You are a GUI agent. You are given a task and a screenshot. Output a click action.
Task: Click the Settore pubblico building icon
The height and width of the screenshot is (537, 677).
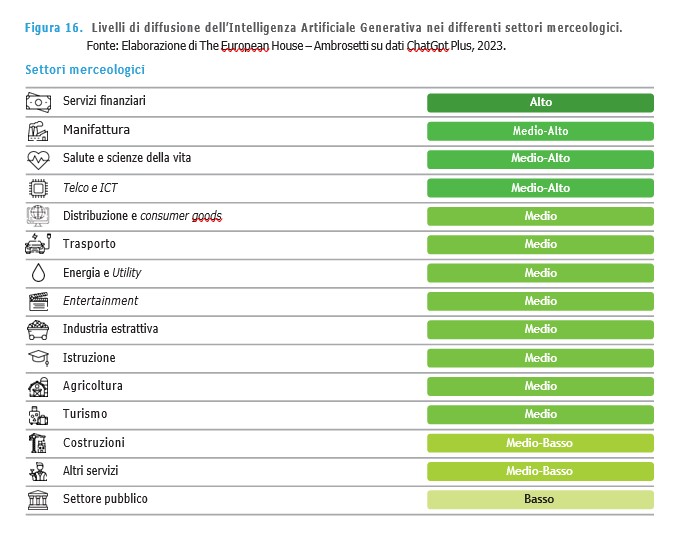click(38, 499)
